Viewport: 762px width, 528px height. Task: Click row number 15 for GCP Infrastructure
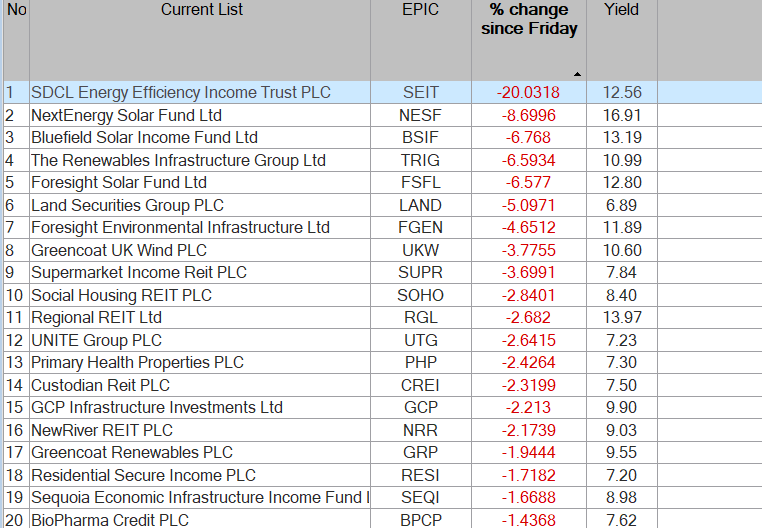point(15,407)
